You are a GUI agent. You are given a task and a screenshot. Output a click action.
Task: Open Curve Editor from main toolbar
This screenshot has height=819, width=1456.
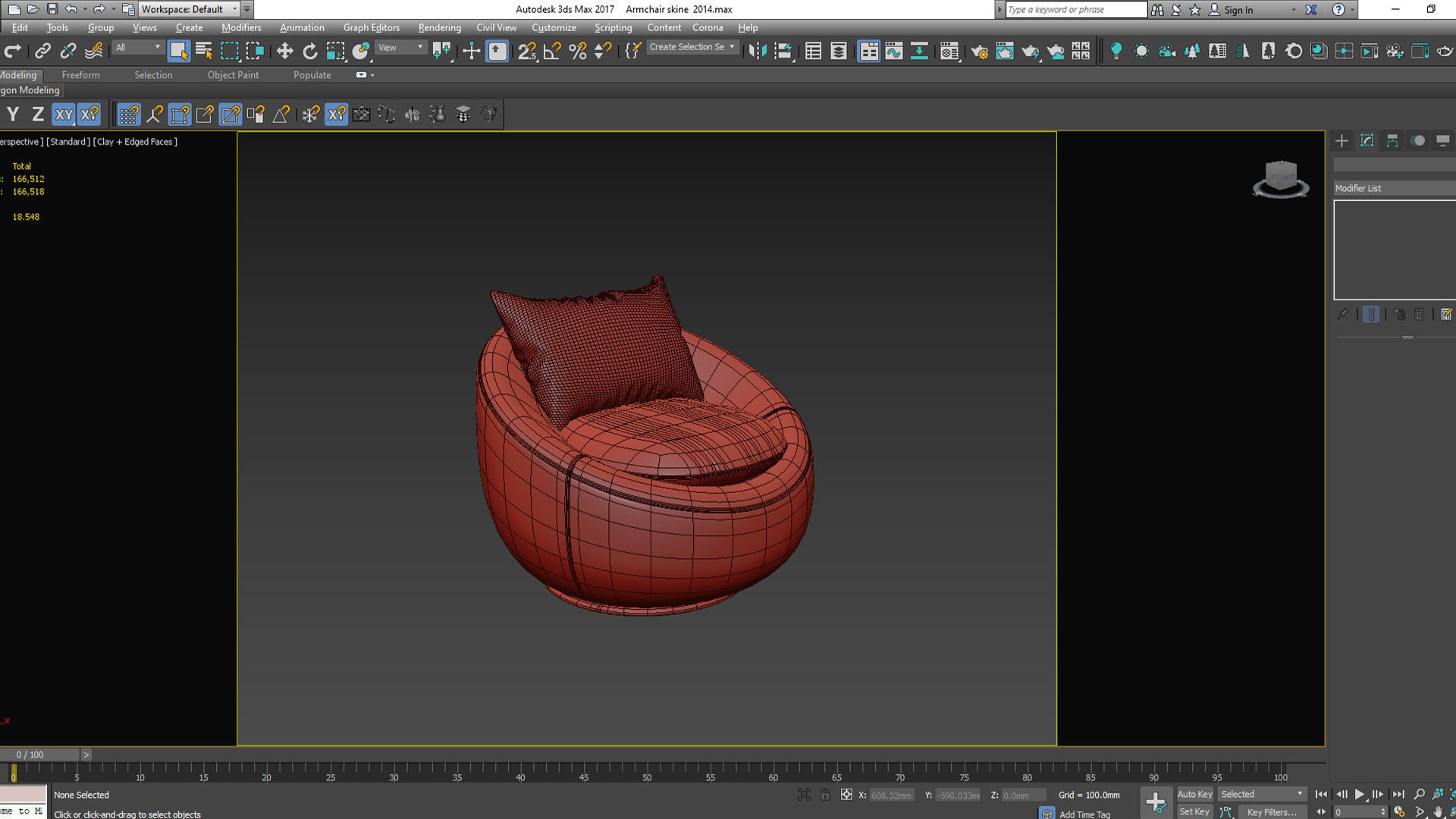click(894, 51)
